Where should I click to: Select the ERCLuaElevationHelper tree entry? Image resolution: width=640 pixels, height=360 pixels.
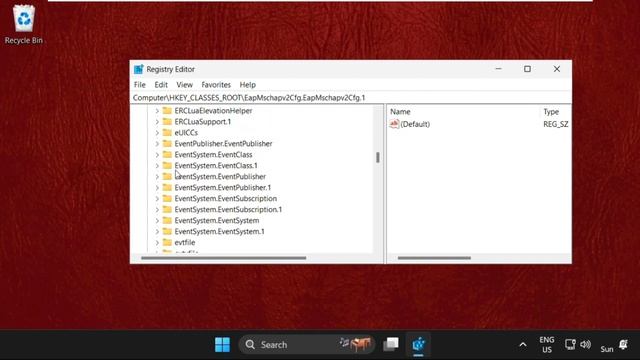(213, 111)
